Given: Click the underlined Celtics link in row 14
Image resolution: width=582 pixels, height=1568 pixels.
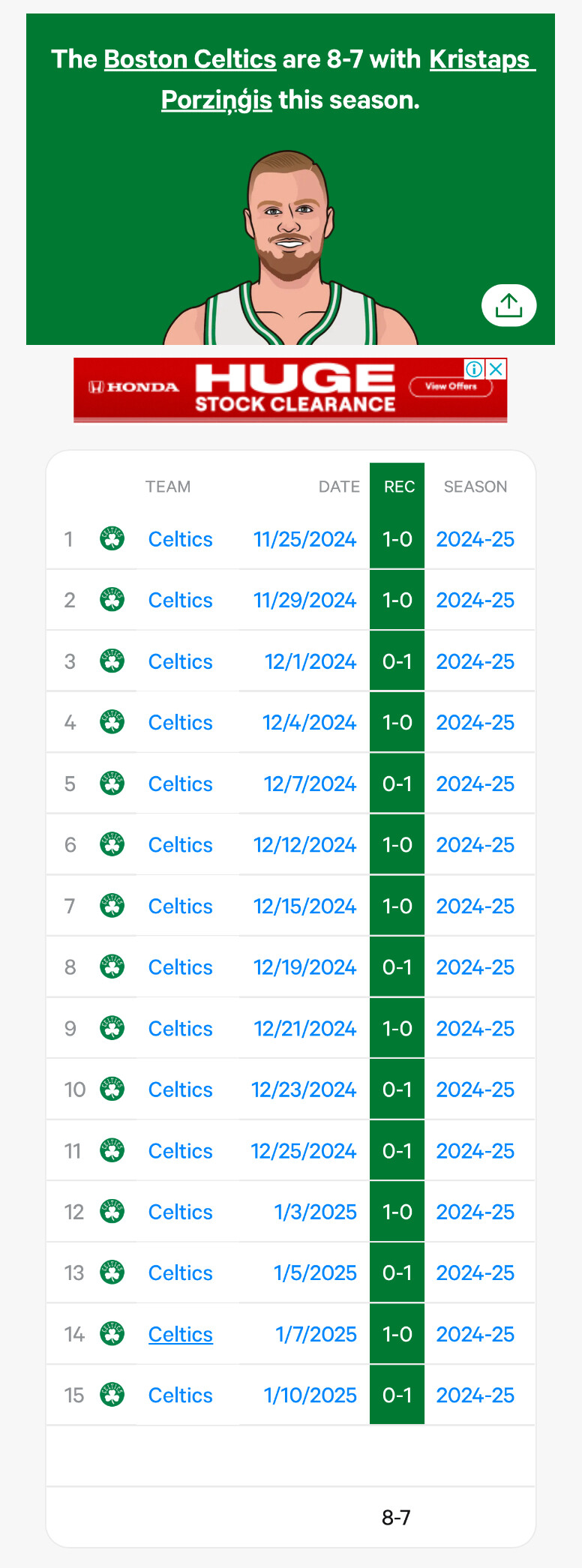Looking at the screenshot, I should coord(181,1334).
